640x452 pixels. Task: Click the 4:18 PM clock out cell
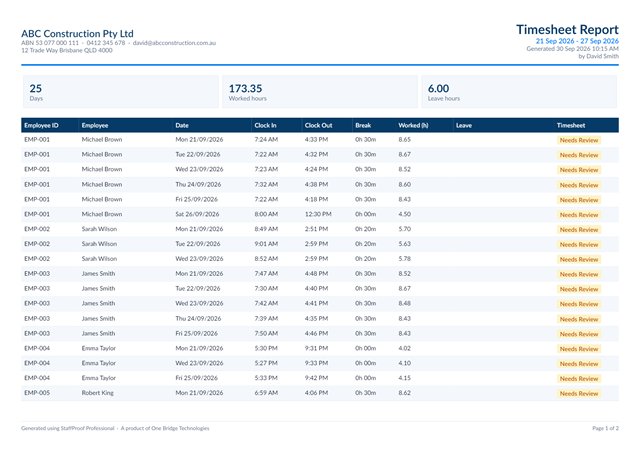click(316, 199)
